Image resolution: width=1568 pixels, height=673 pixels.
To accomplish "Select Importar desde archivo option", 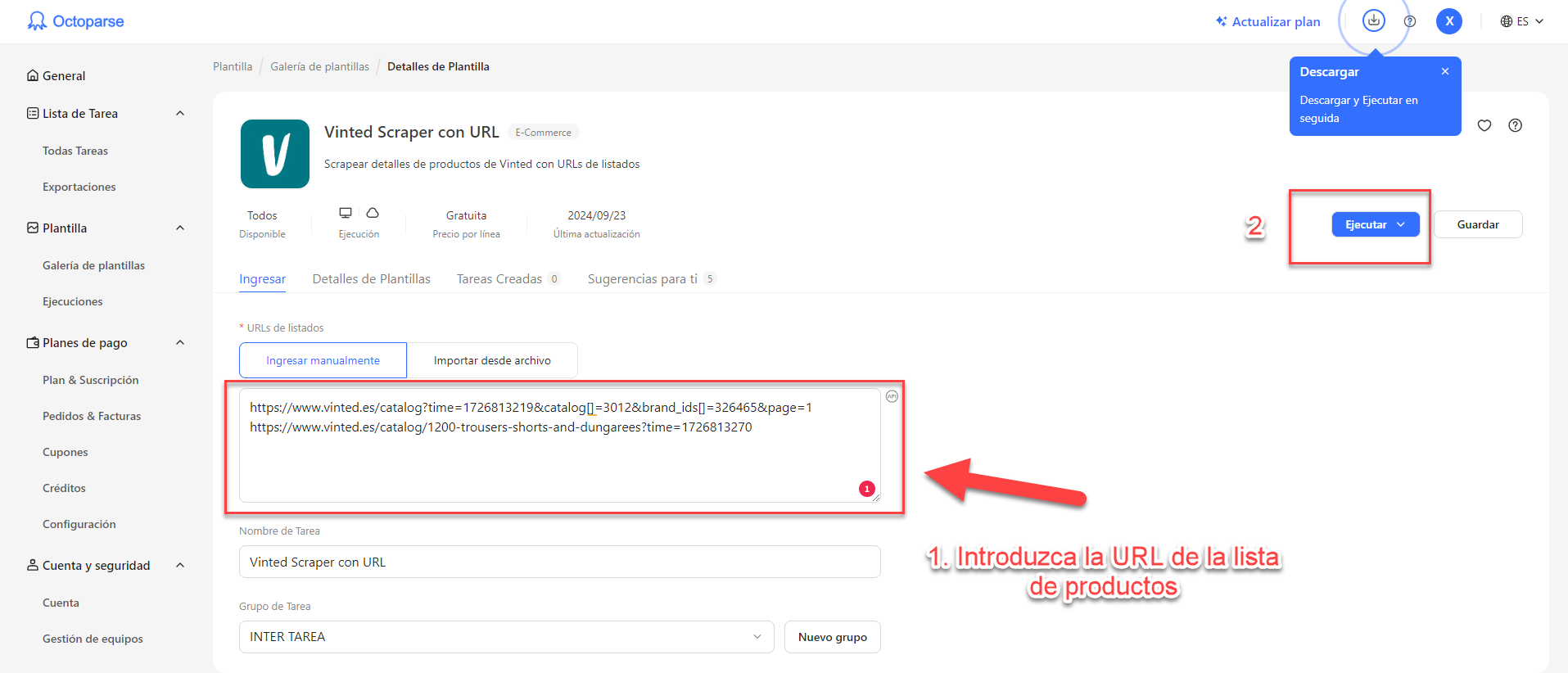I will (492, 360).
